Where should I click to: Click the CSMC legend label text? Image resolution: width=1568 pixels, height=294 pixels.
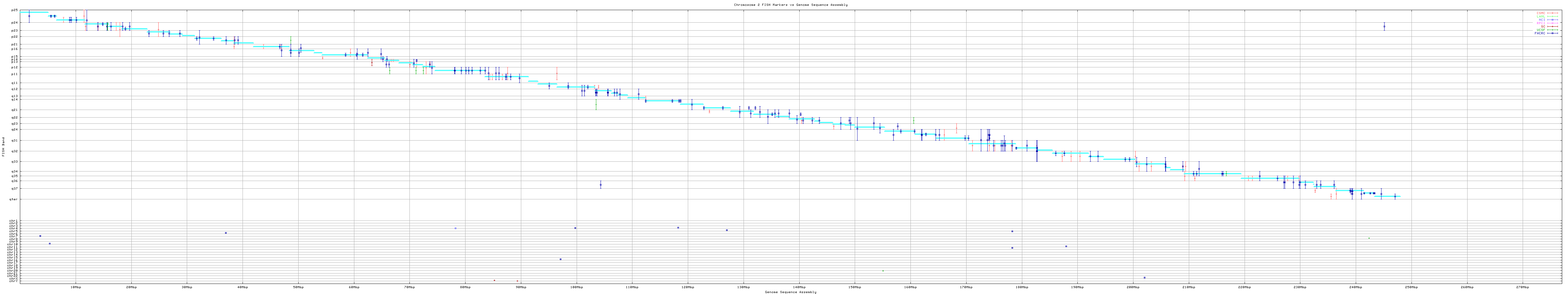(x=1541, y=13)
